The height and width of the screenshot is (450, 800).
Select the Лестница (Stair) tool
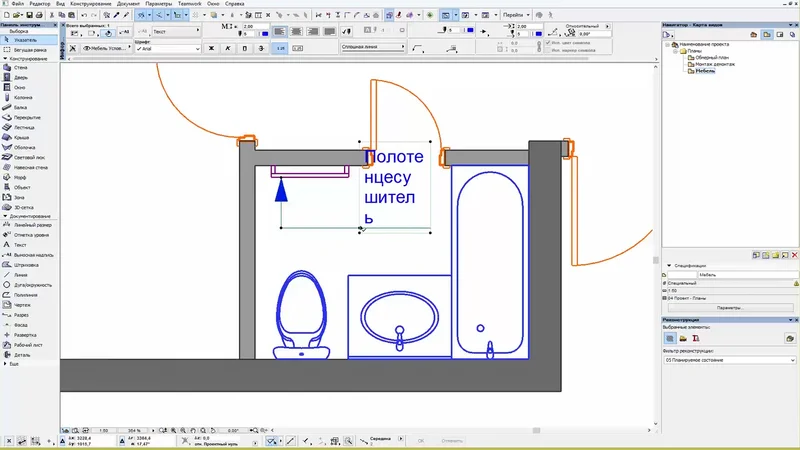point(24,128)
